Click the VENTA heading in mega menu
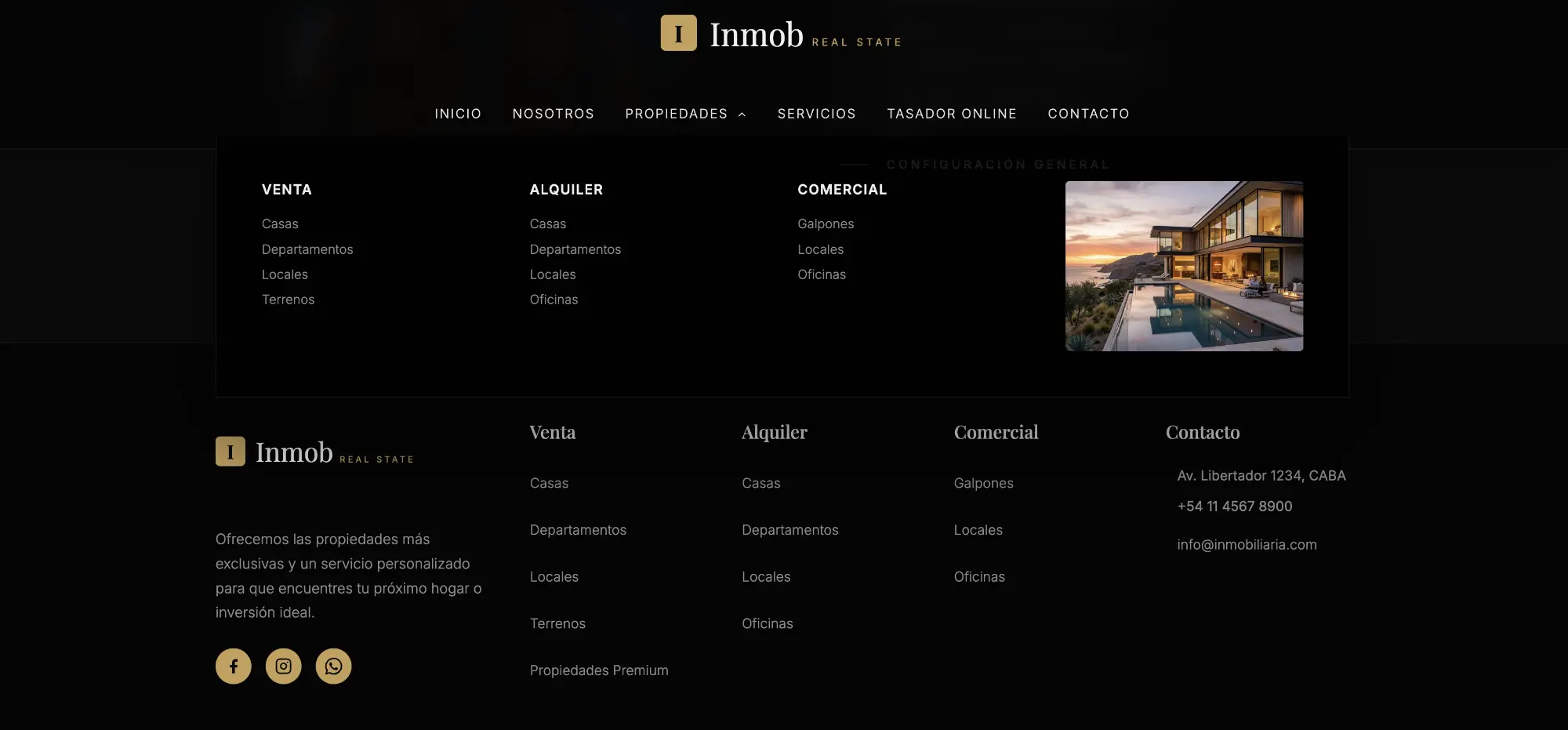The height and width of the screenshot is (730, 1568). [x=287, y=190]
